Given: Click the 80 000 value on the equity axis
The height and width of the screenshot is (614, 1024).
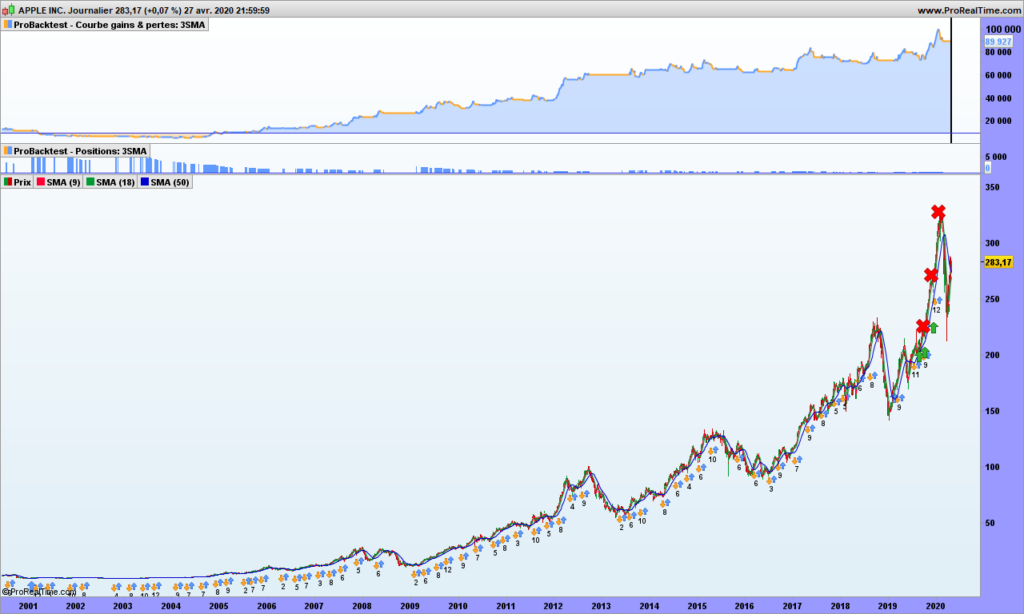Looking at the screenshot, I should [x=999, y=52].
